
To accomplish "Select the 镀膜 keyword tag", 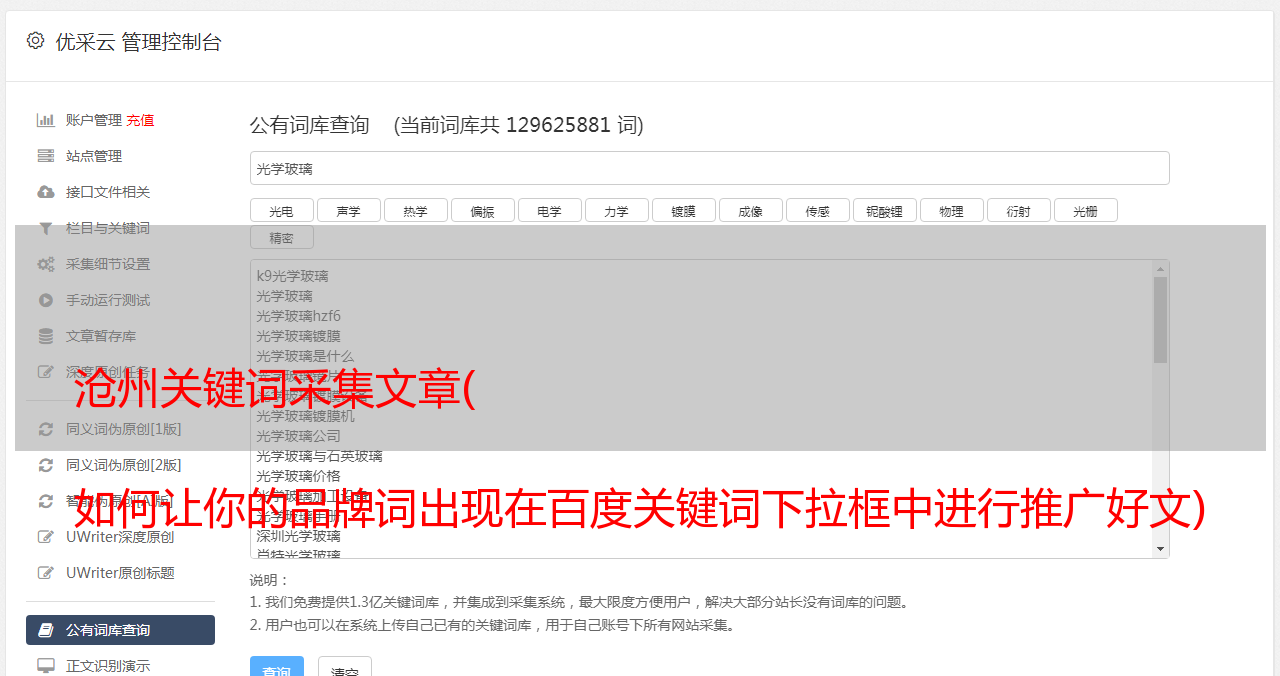I will (x=684, y=210).
